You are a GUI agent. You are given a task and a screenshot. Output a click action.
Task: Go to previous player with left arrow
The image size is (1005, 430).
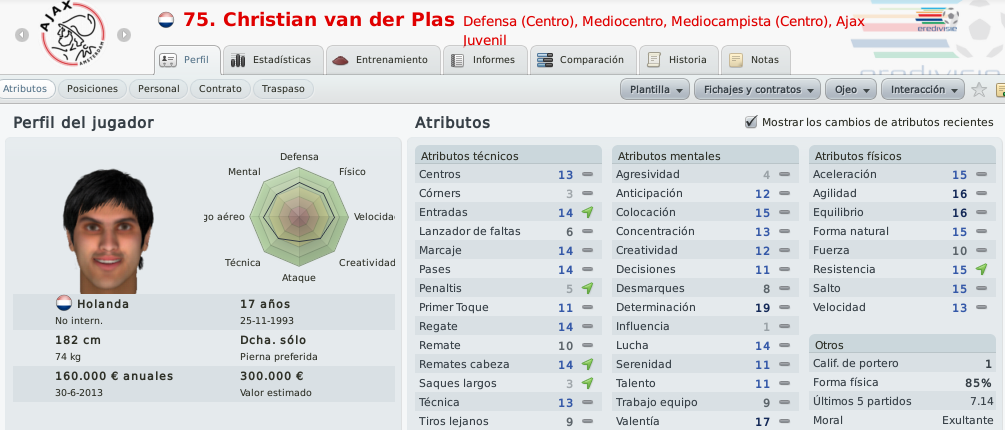coord(22,35)
